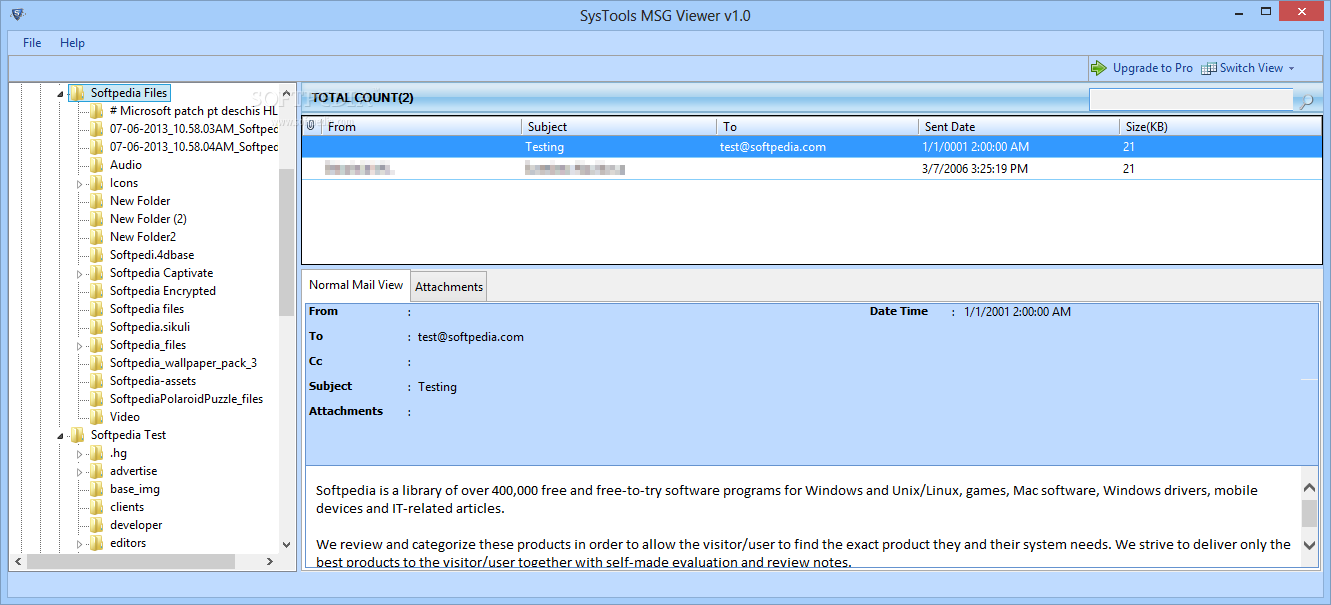Click mail body scroll down arrow
The width and height of the screenshot is (1331, 605).
(1309, 545)
